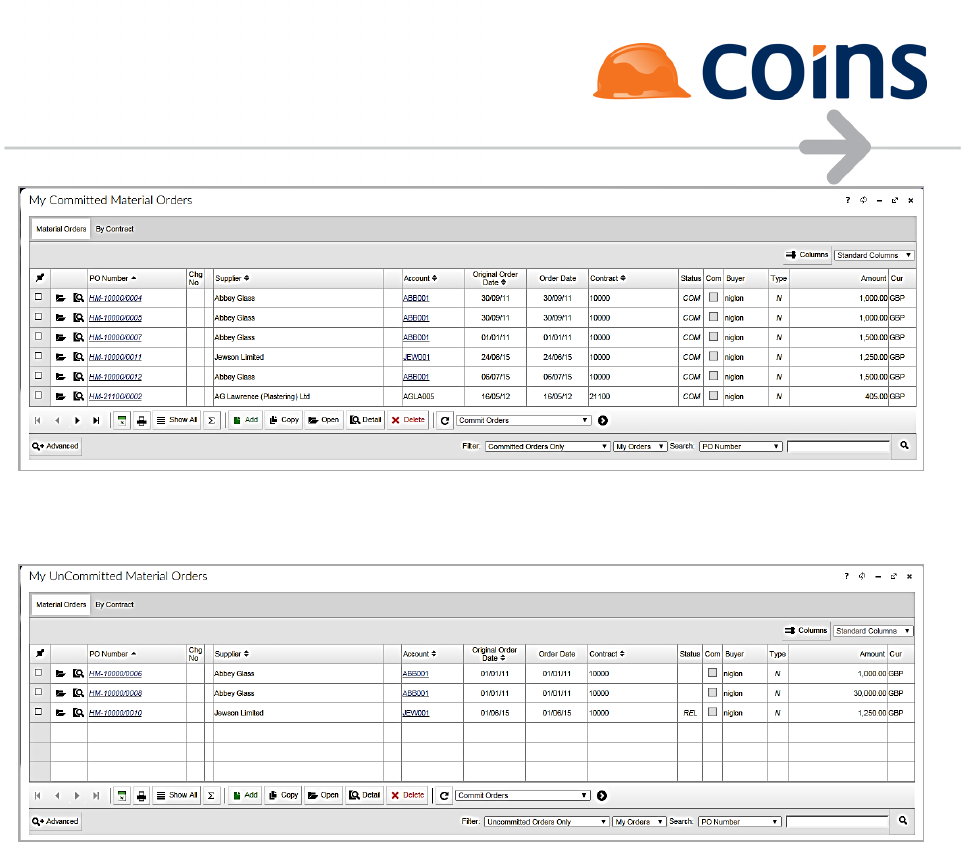Toggle Com checkbox for HM-10000/0005
This screenshot has width=962, height=842.
[x=714, y=317]
